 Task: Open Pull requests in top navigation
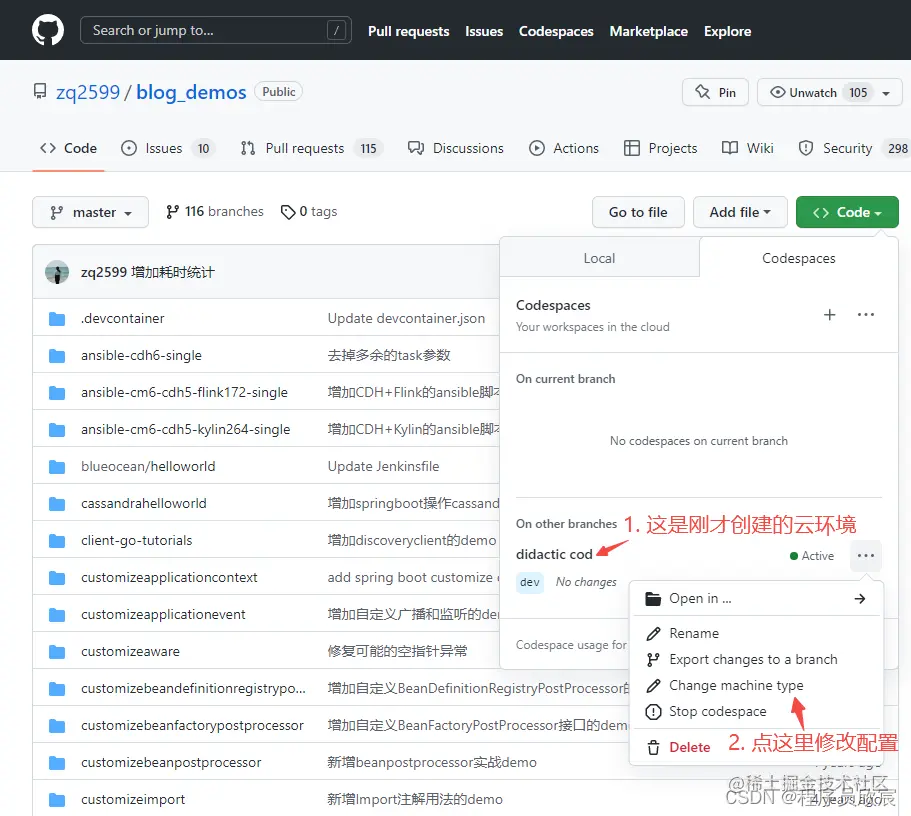pos(408,31)
